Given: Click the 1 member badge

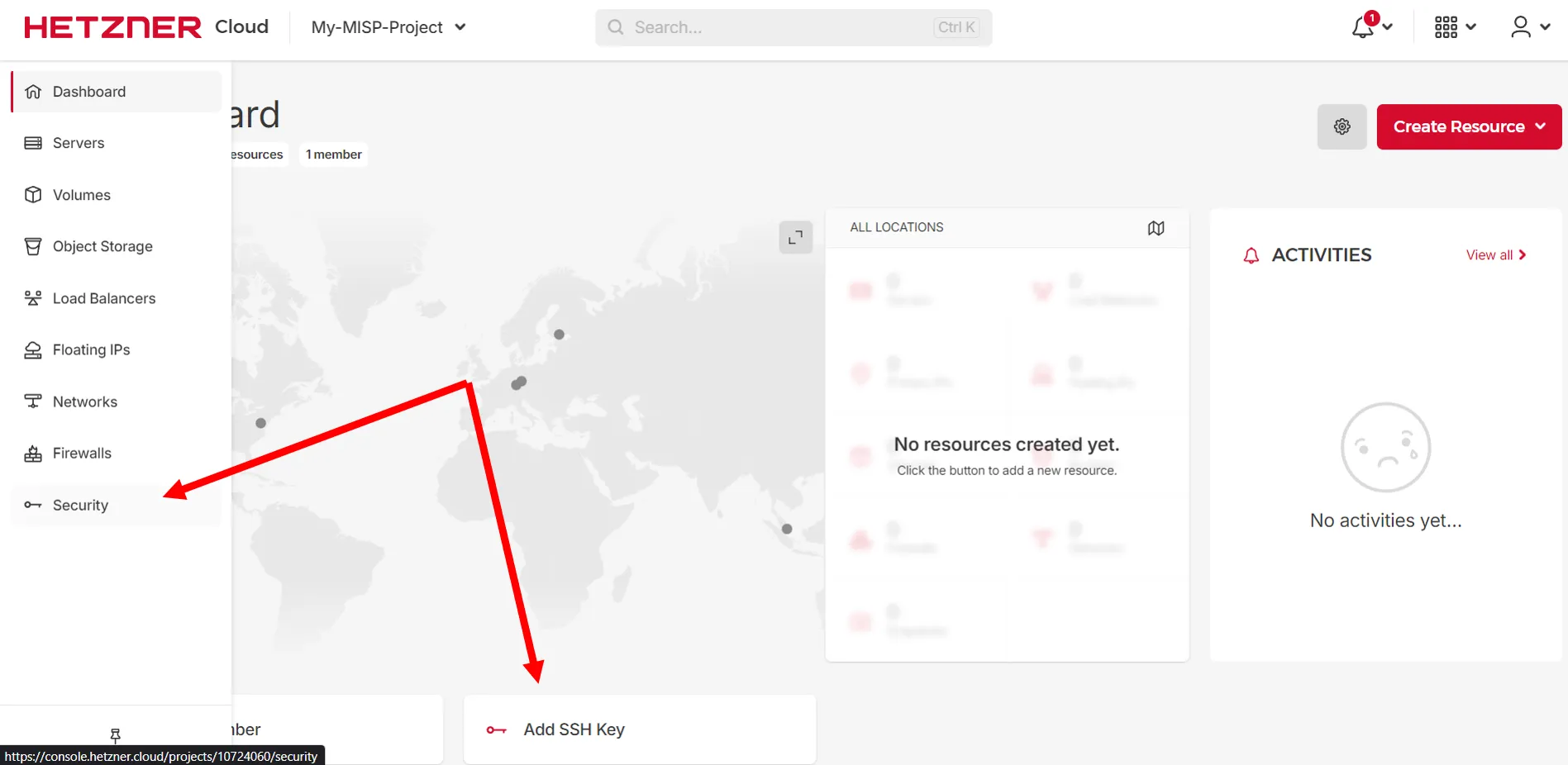Looking at the screenshot, I should point(334,154).
